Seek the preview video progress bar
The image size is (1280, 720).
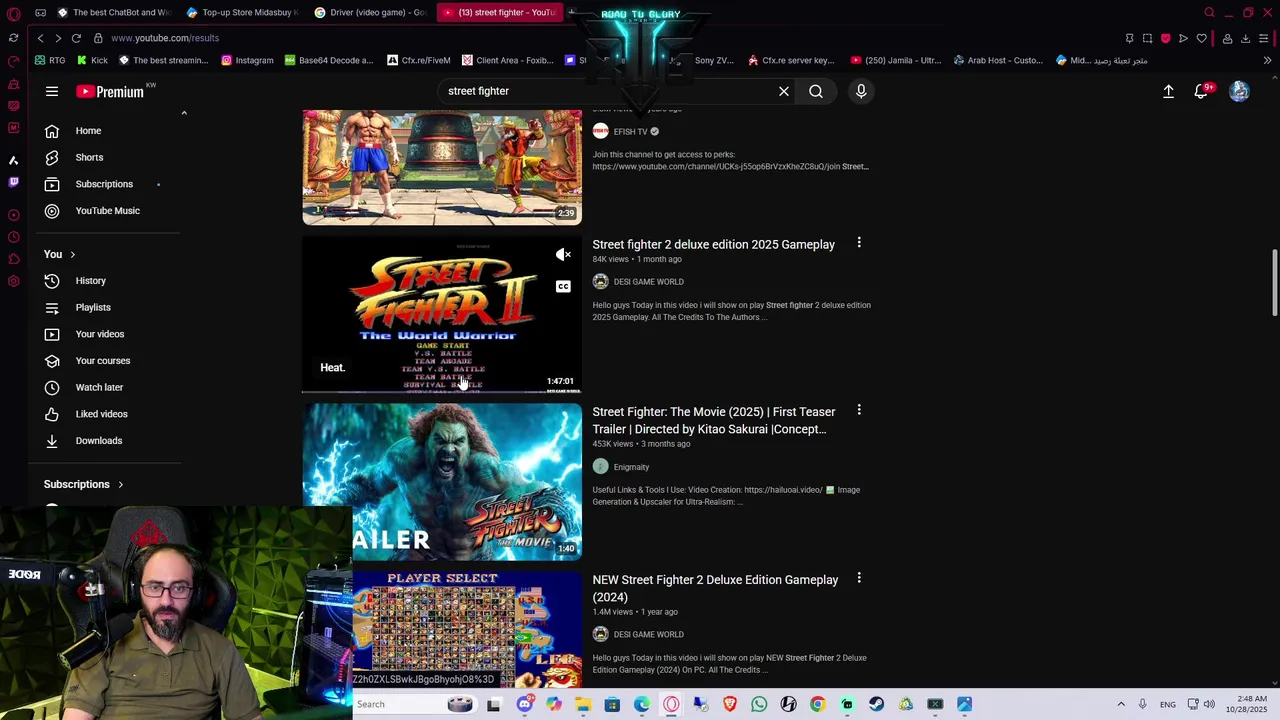(x=442, y=391)
